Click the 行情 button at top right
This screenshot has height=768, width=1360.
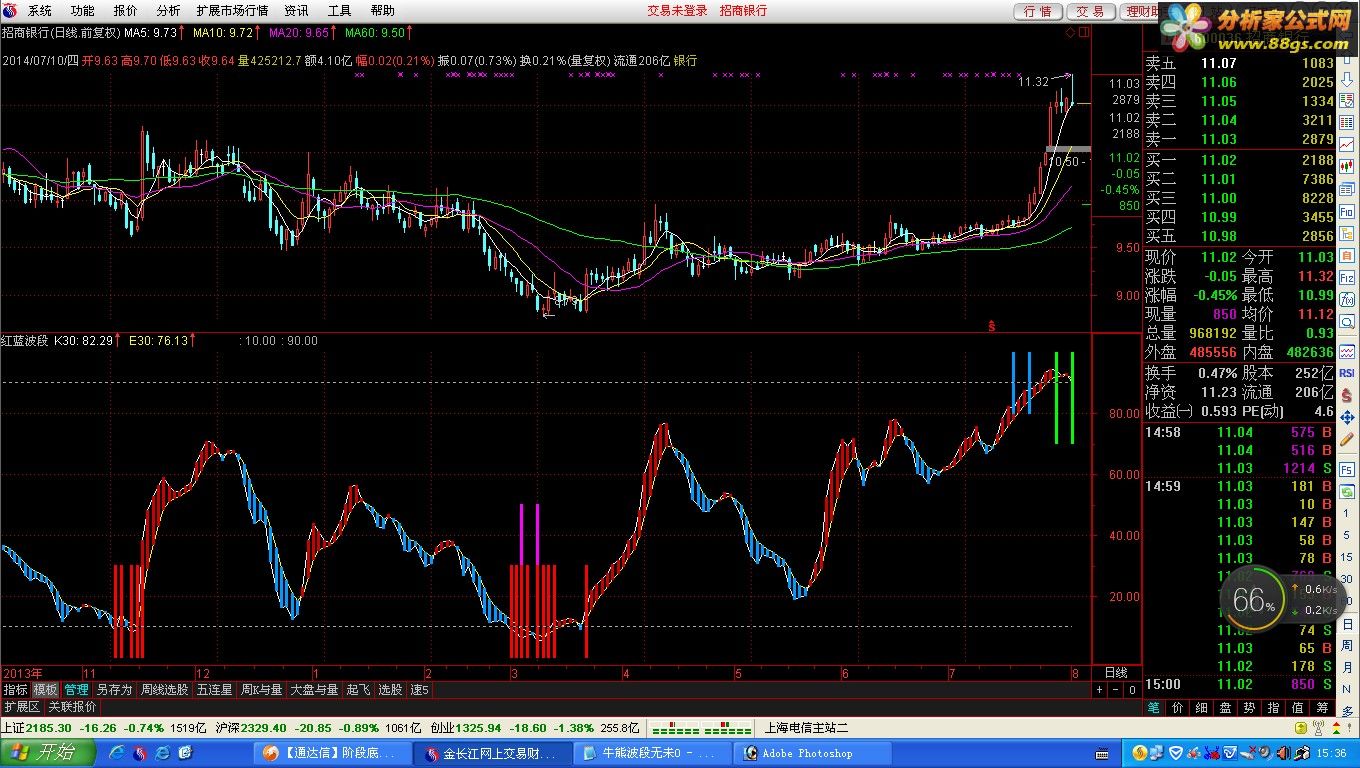tap(1038, 11)
